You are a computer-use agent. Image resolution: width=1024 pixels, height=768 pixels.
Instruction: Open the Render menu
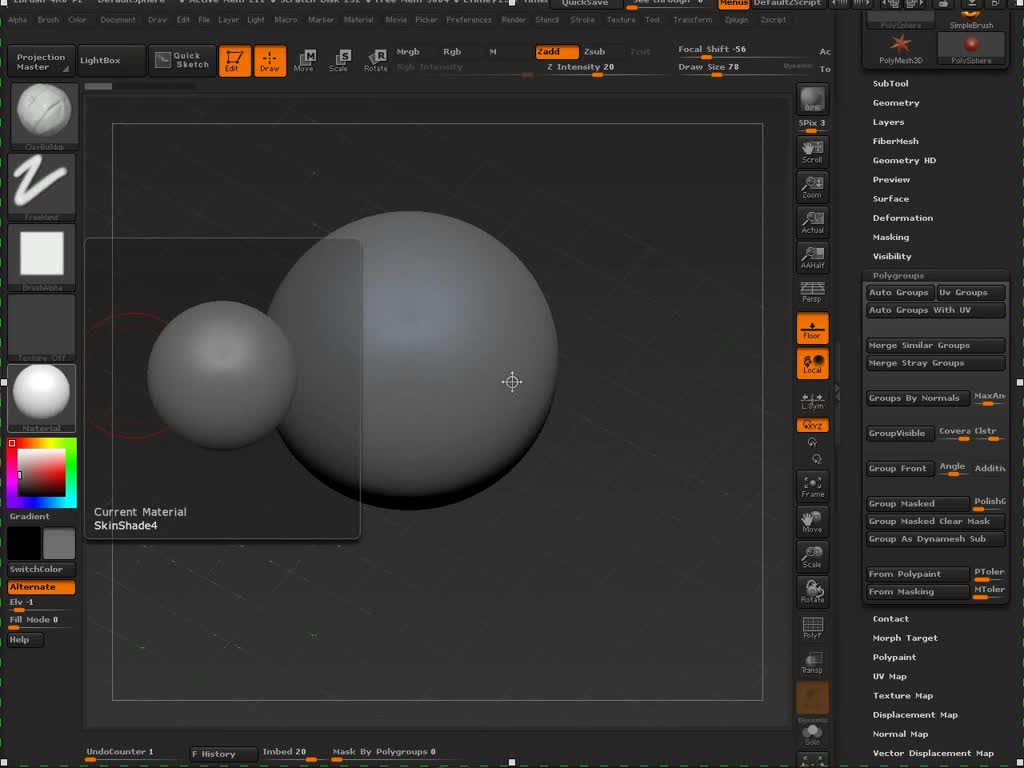(x=513, y=20)
